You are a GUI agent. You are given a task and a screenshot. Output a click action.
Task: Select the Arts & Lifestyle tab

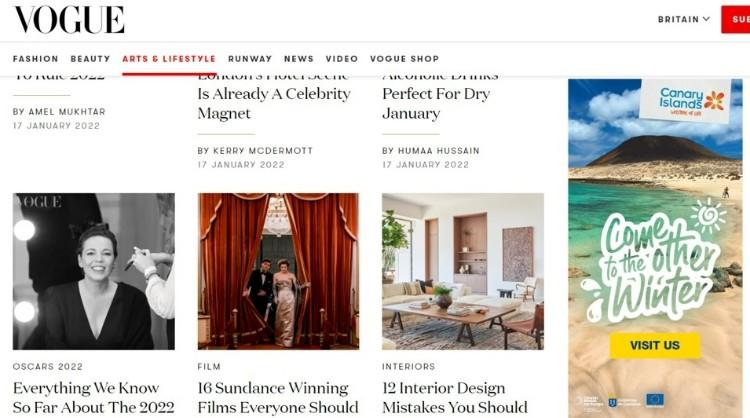pos(169,59)
